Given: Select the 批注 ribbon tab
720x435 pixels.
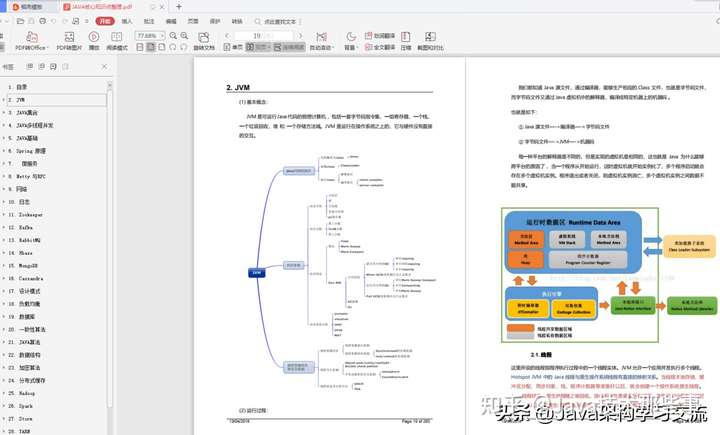Looking at the screenshot, I should point(149,22).
